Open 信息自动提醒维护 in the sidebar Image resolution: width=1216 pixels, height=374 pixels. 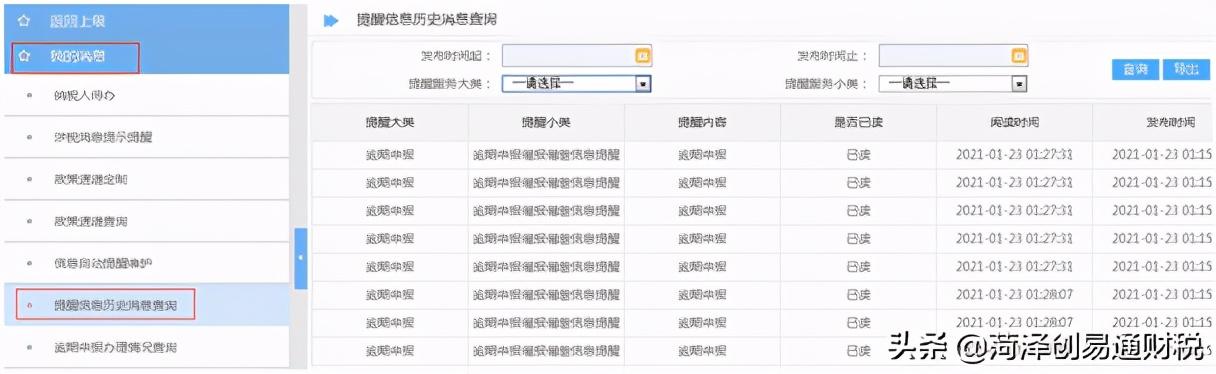pyautogui.click(x=103, y=263)
